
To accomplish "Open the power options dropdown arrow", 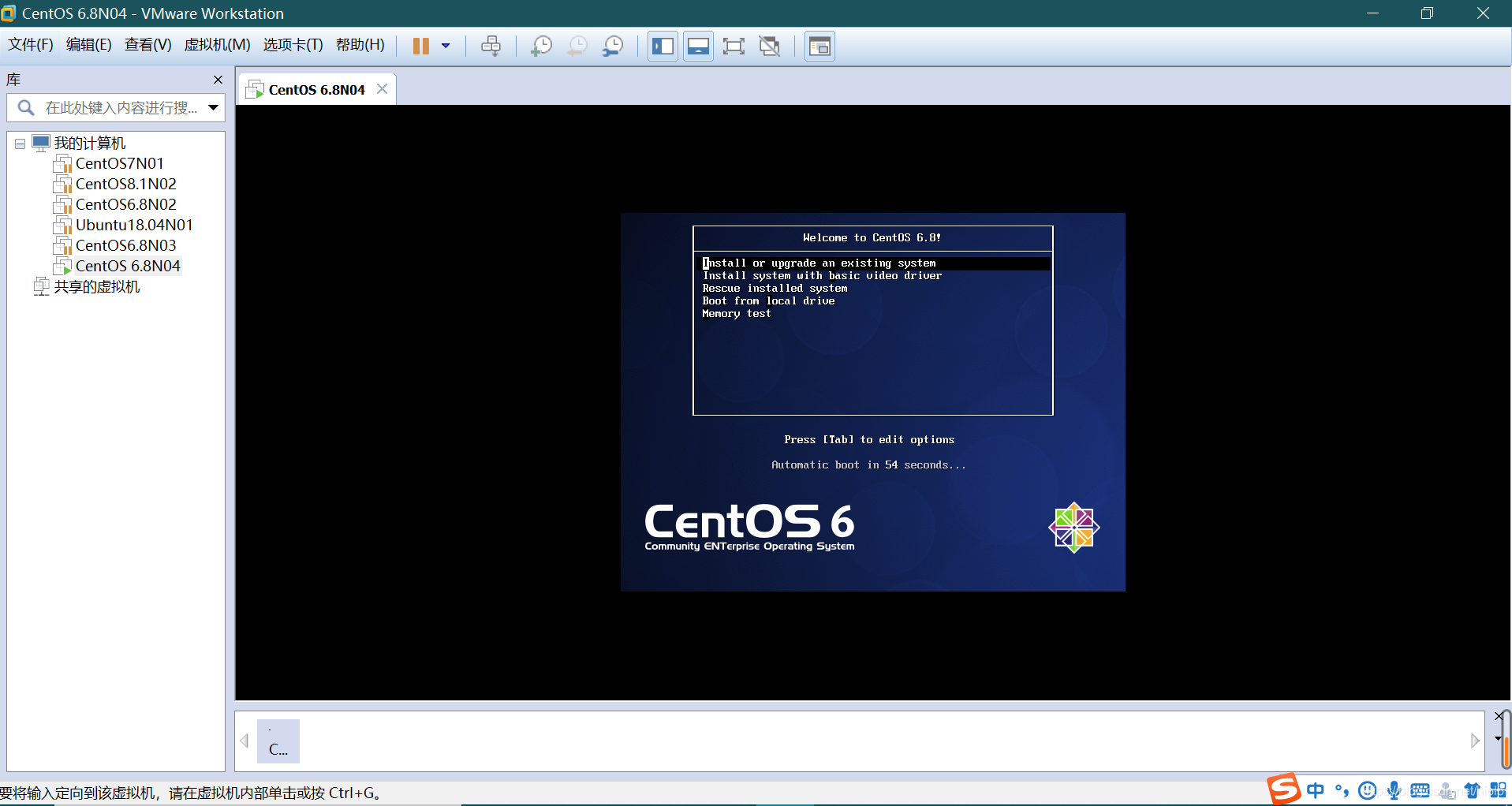I will (x=446, y=46).
